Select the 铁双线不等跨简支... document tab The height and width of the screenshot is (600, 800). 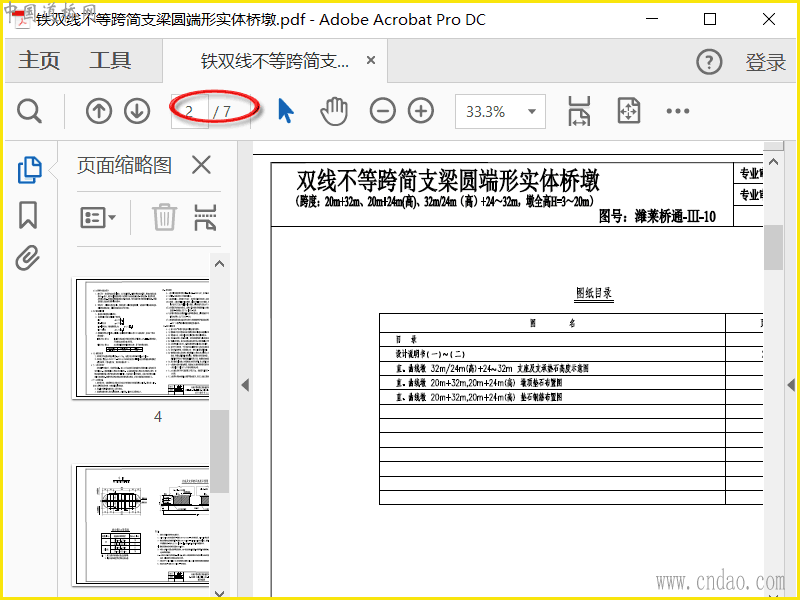click(275, 61)
